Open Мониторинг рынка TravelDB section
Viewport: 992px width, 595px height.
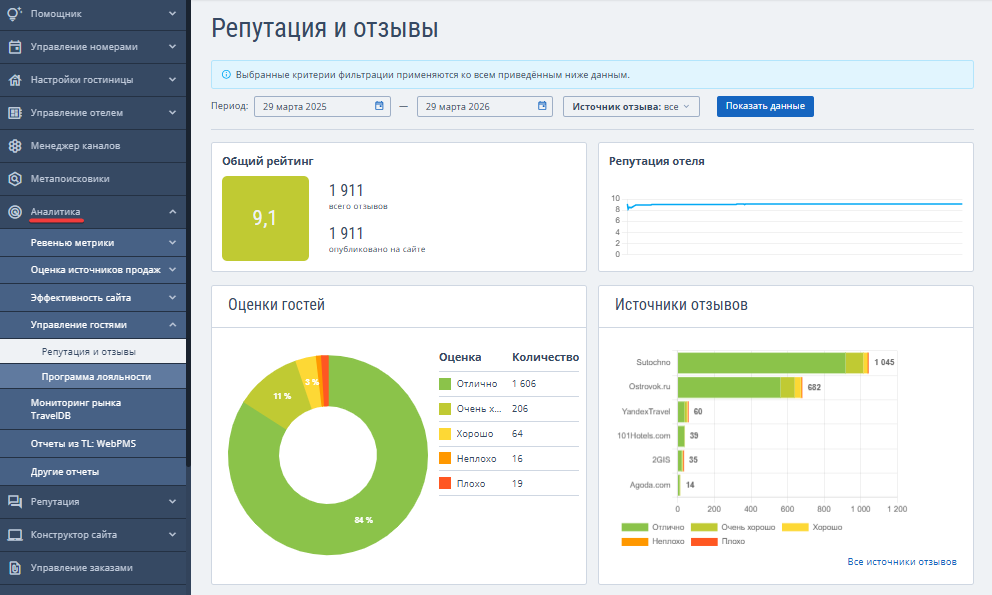tap(76, 409)
